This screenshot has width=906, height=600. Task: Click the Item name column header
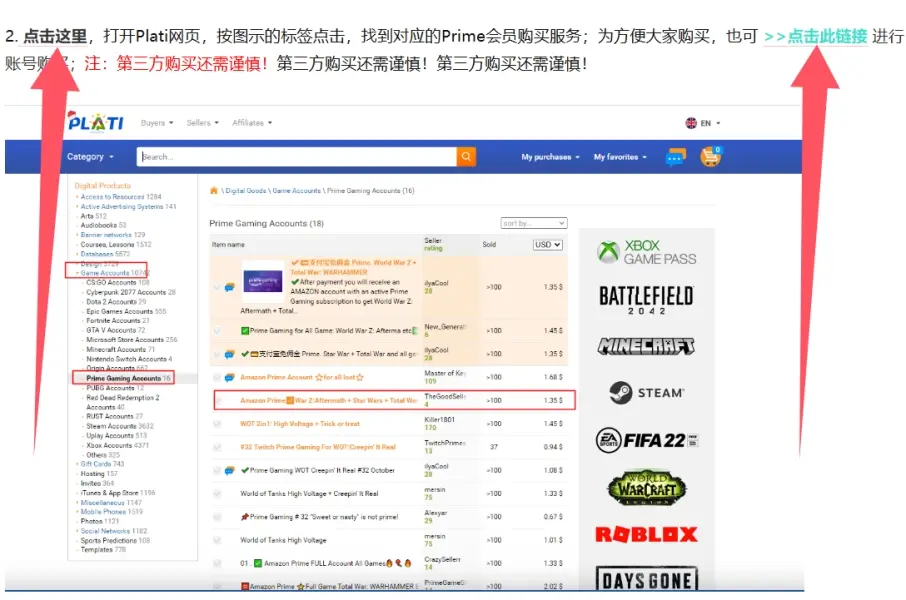pyautogui.click(x=228, y=245)
